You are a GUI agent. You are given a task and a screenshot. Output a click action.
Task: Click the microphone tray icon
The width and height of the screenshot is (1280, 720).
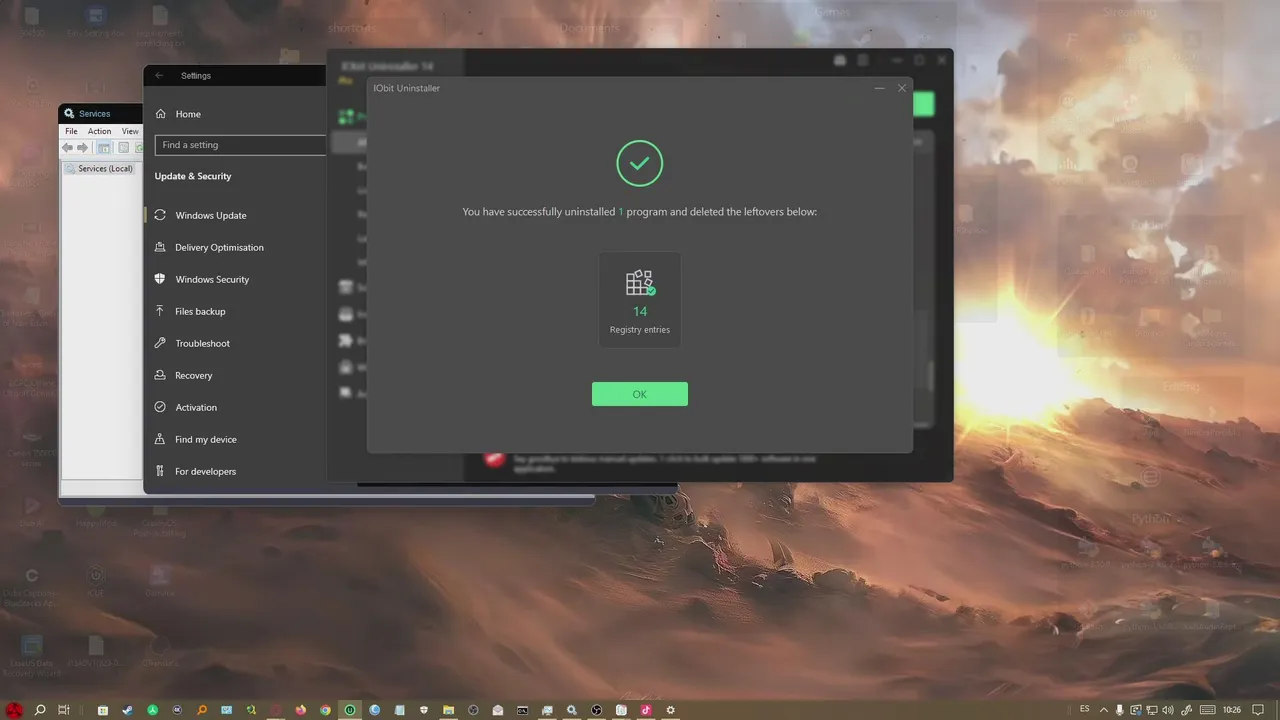pos(1120,710)
